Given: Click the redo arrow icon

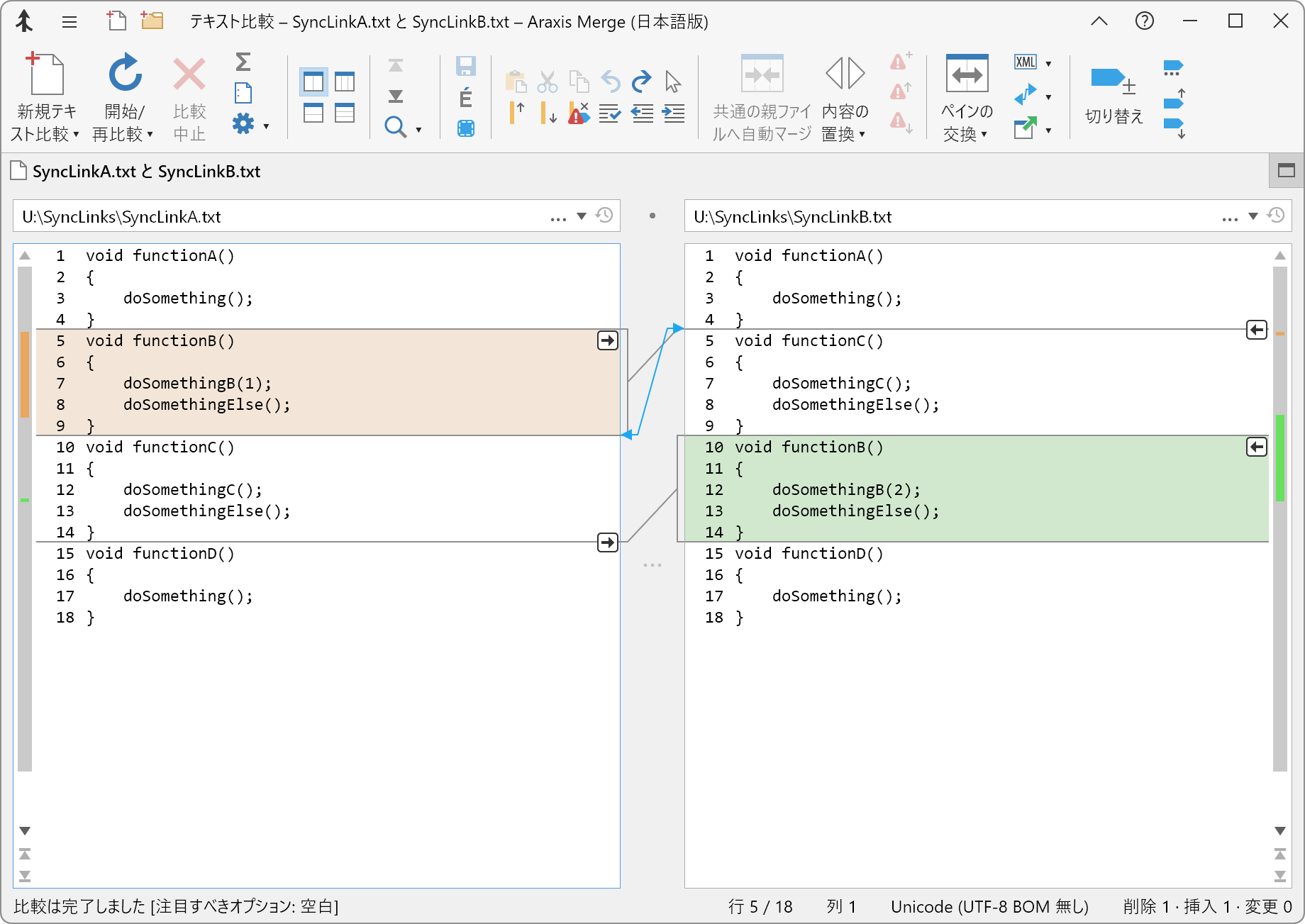Looking at the screenshot, I should (x=641, y=82).
